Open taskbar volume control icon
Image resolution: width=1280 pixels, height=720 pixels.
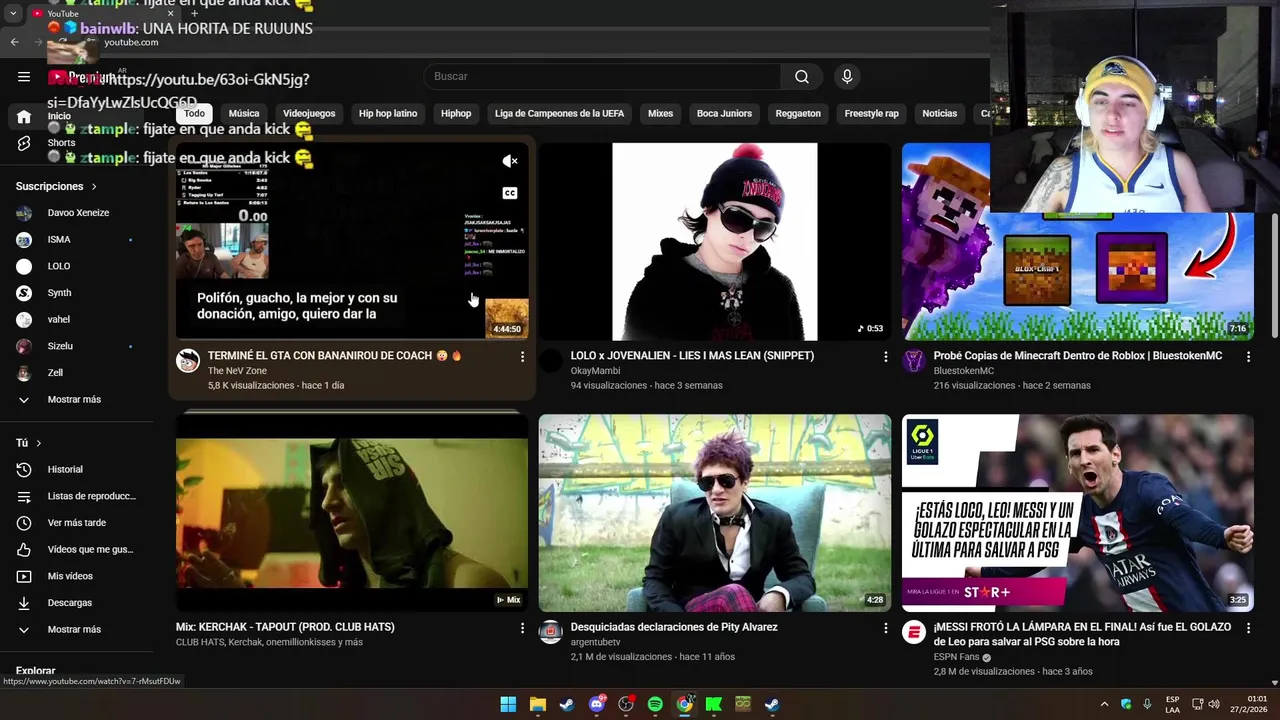coord(1214,704)
